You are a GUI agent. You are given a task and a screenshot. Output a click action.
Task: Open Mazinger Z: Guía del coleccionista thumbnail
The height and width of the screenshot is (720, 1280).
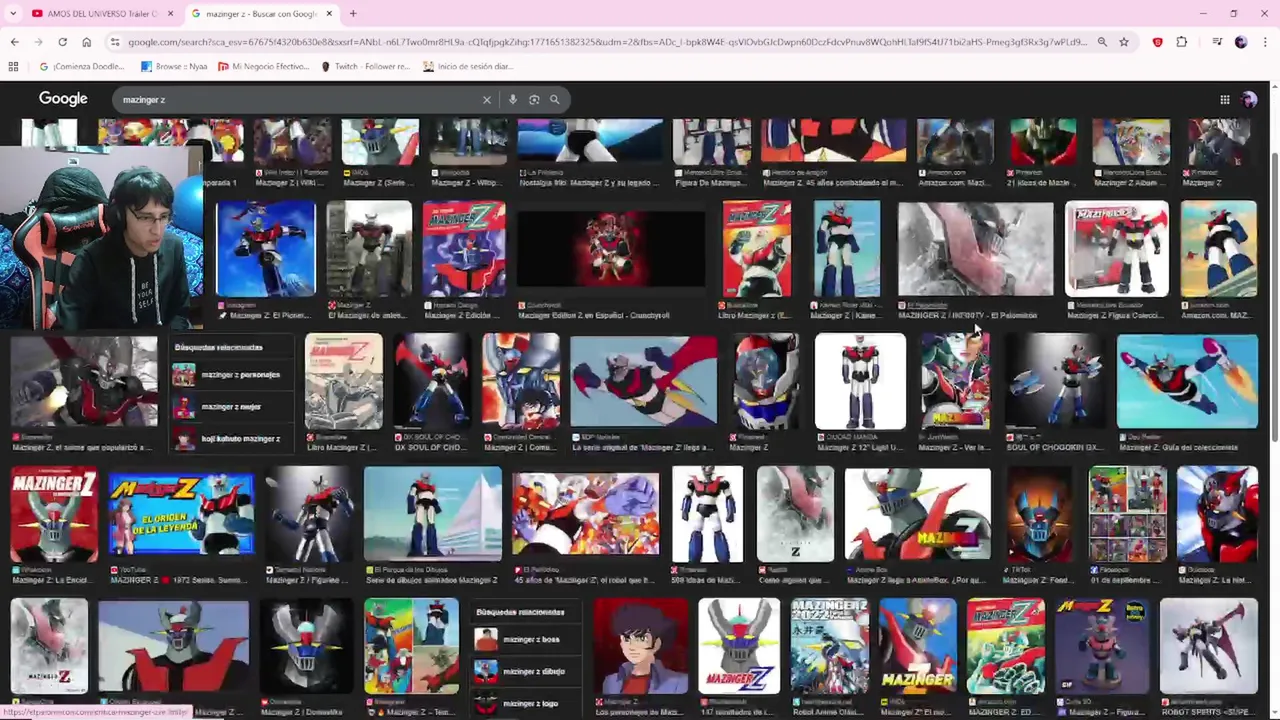click(1187, 381)
